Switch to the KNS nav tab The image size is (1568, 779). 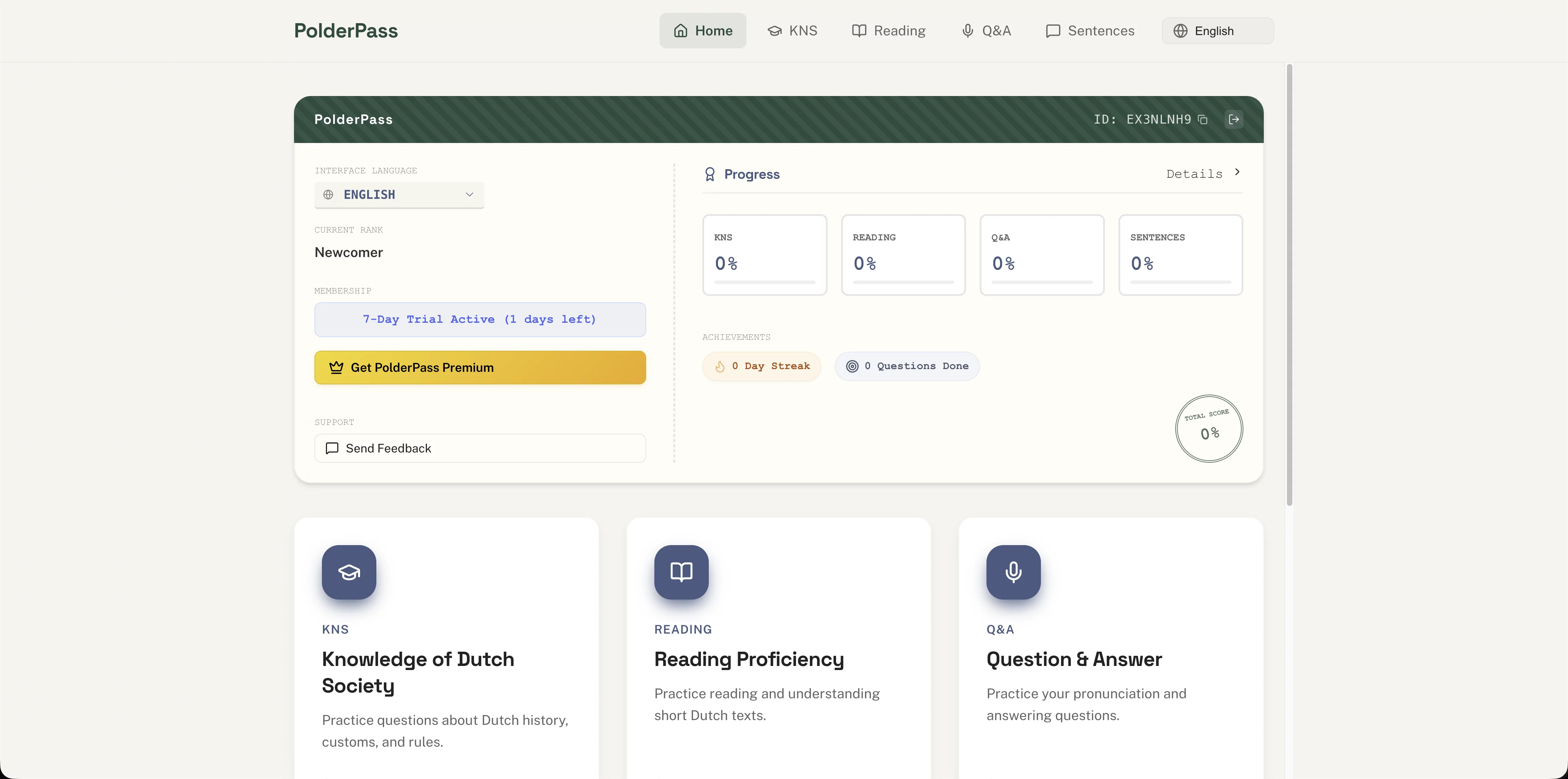793,31
